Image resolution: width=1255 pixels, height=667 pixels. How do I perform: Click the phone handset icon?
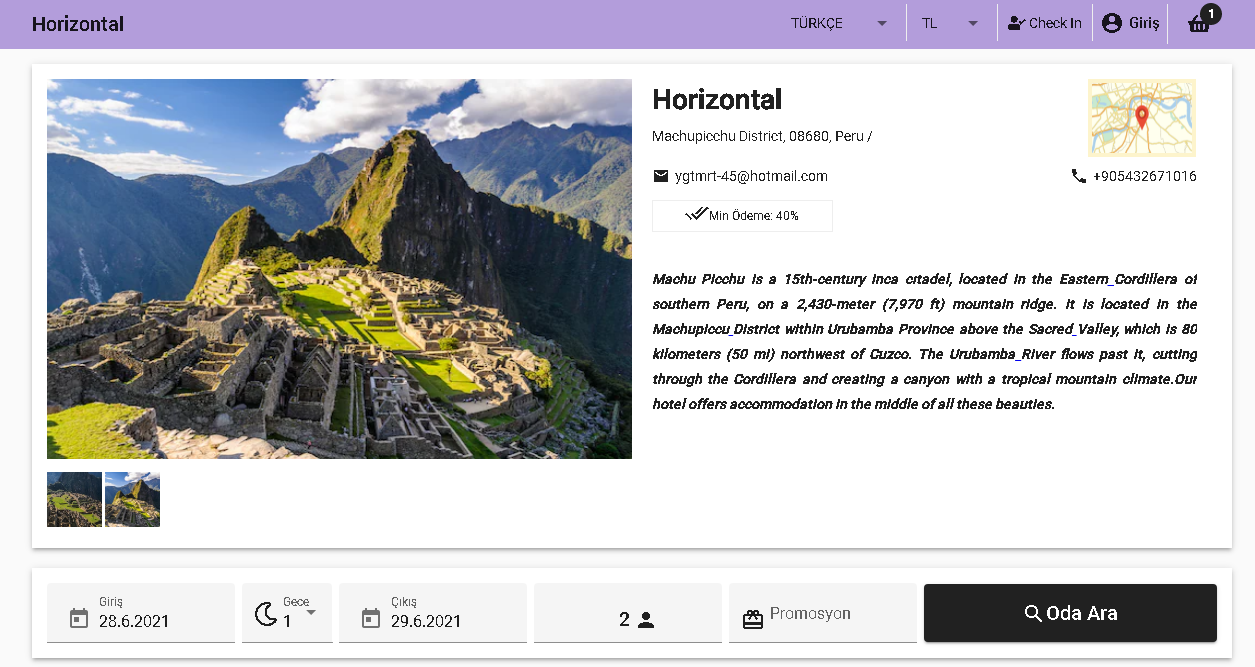(x=1078, y=176)
